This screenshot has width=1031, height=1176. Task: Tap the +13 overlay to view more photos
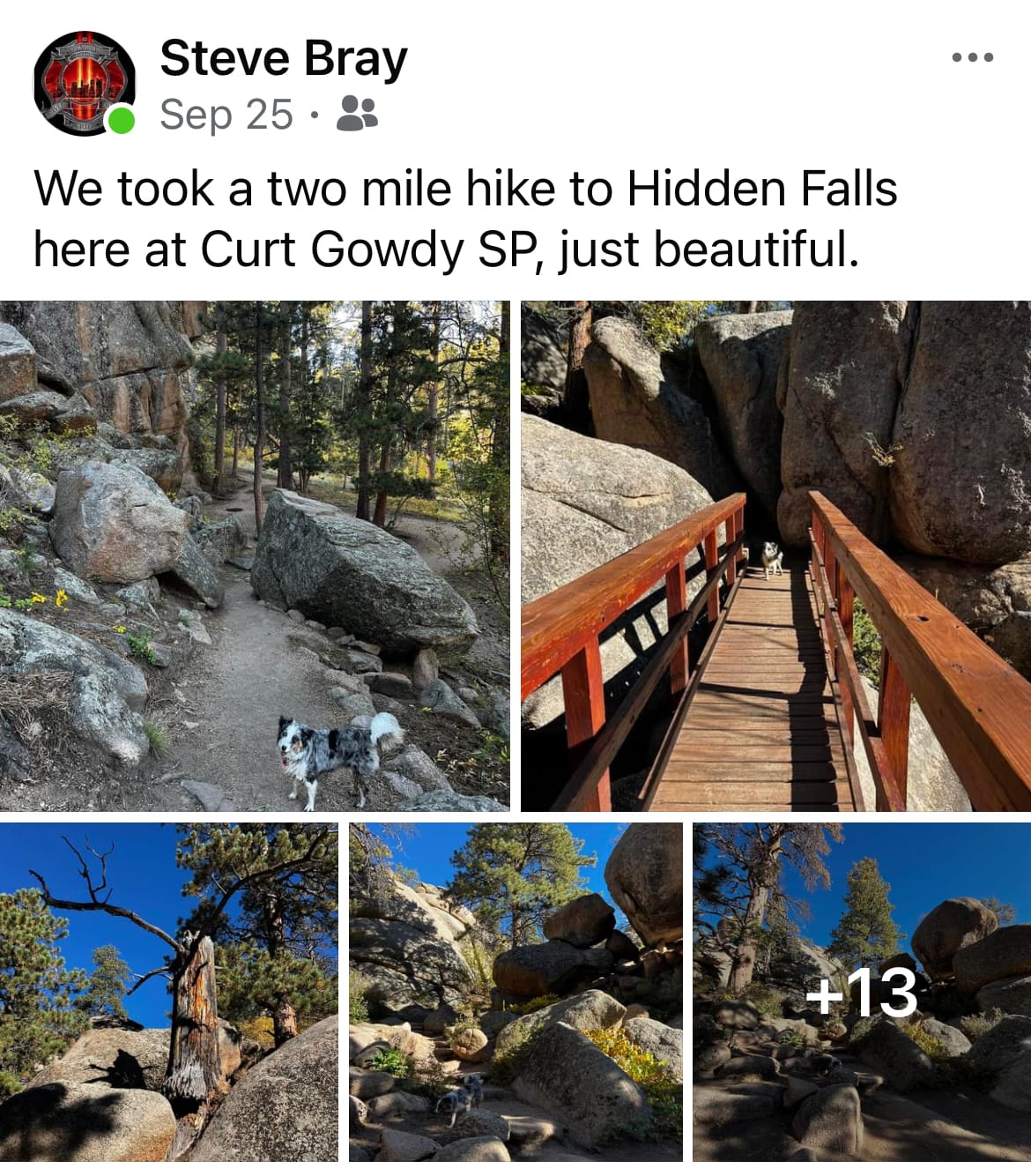(x=862, y=992)
